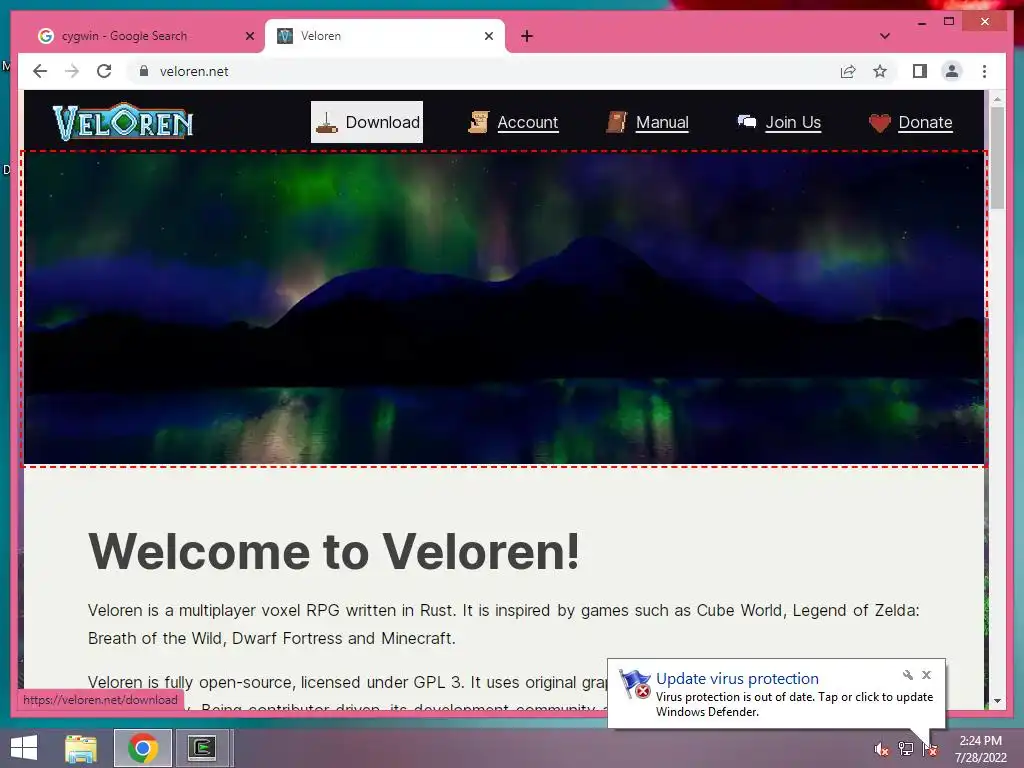Screen dimensions: 1024x768
Task: Click the aurora banner image
Action: click(x=504, y=308)
